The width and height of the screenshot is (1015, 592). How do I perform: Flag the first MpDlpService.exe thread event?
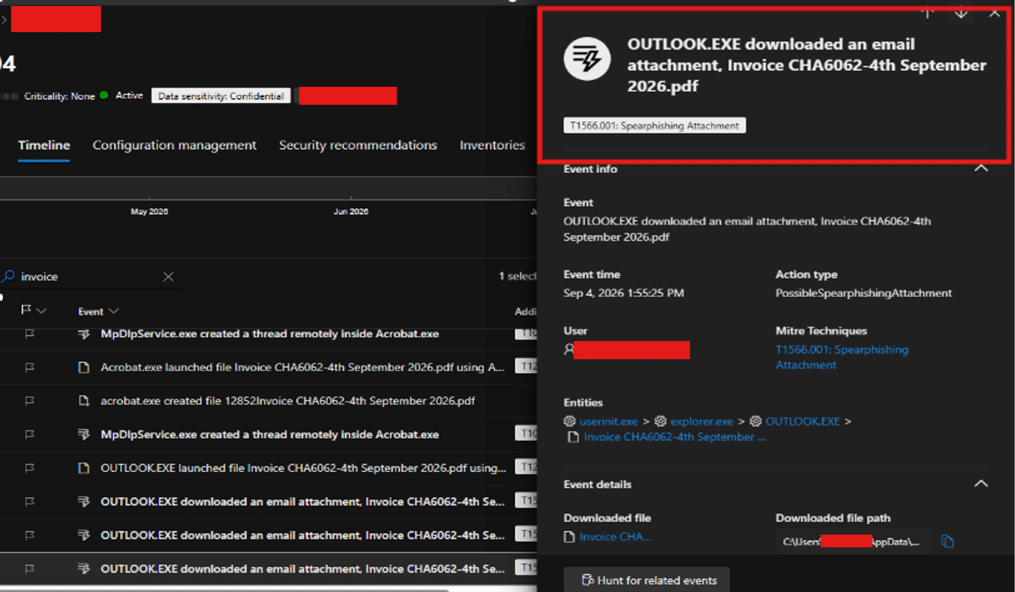click(x=29, y=334)
